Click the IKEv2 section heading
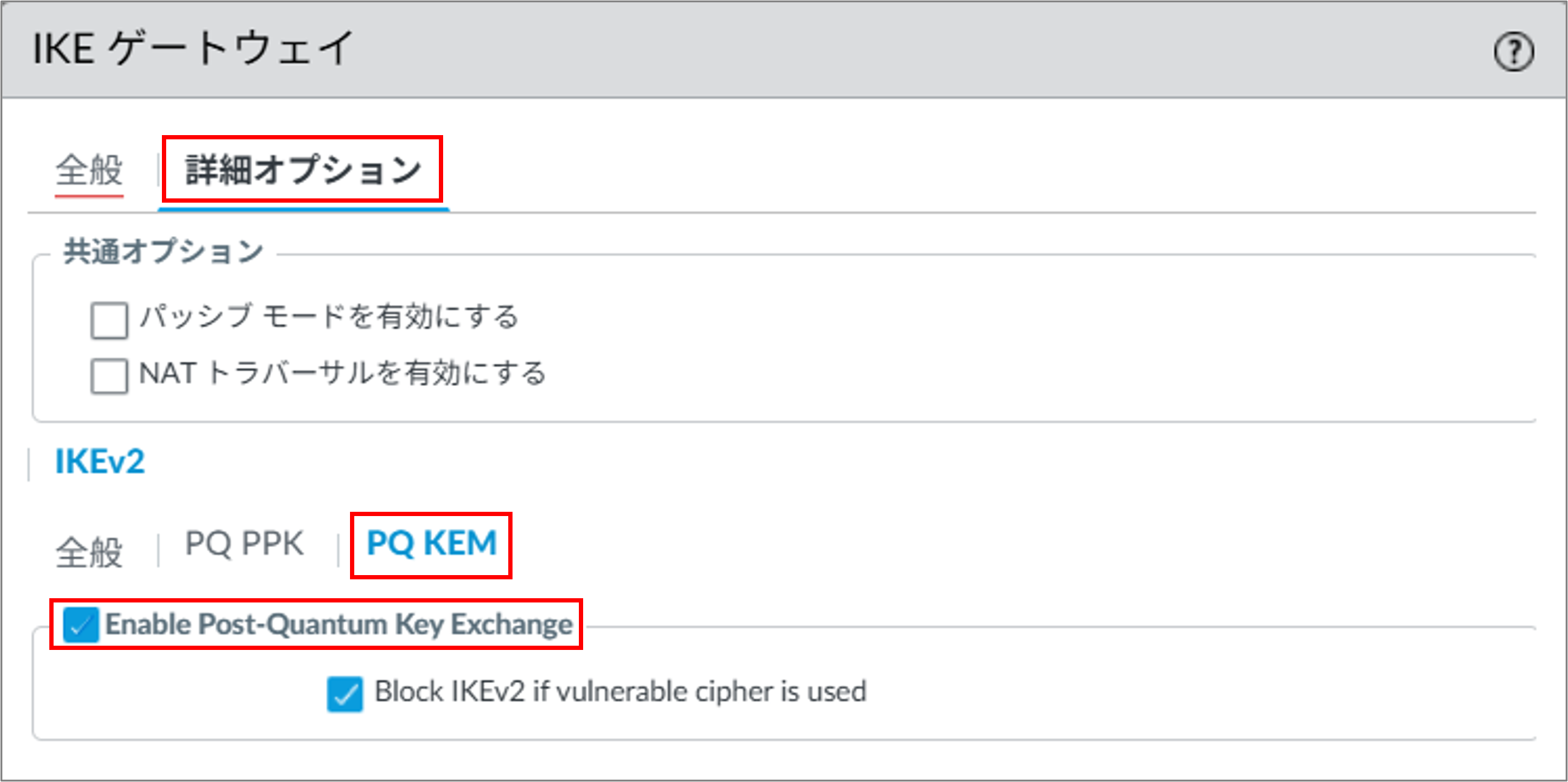The image size is (1568, 782). click(x=100, y=461)
